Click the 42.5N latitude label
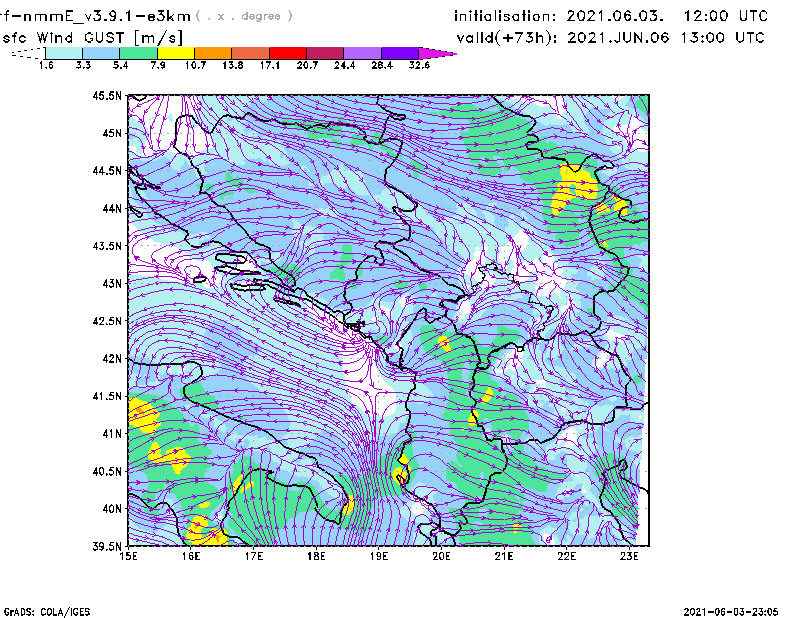Viewport: 800px width, 618px height. click(107, 321)
